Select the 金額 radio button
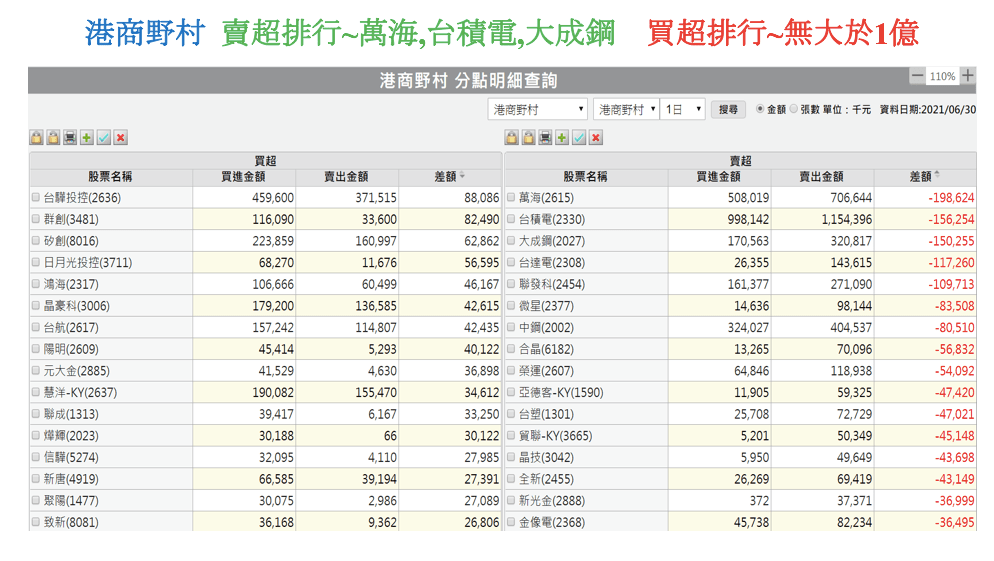The image size is (994, 561). (759, 109)
